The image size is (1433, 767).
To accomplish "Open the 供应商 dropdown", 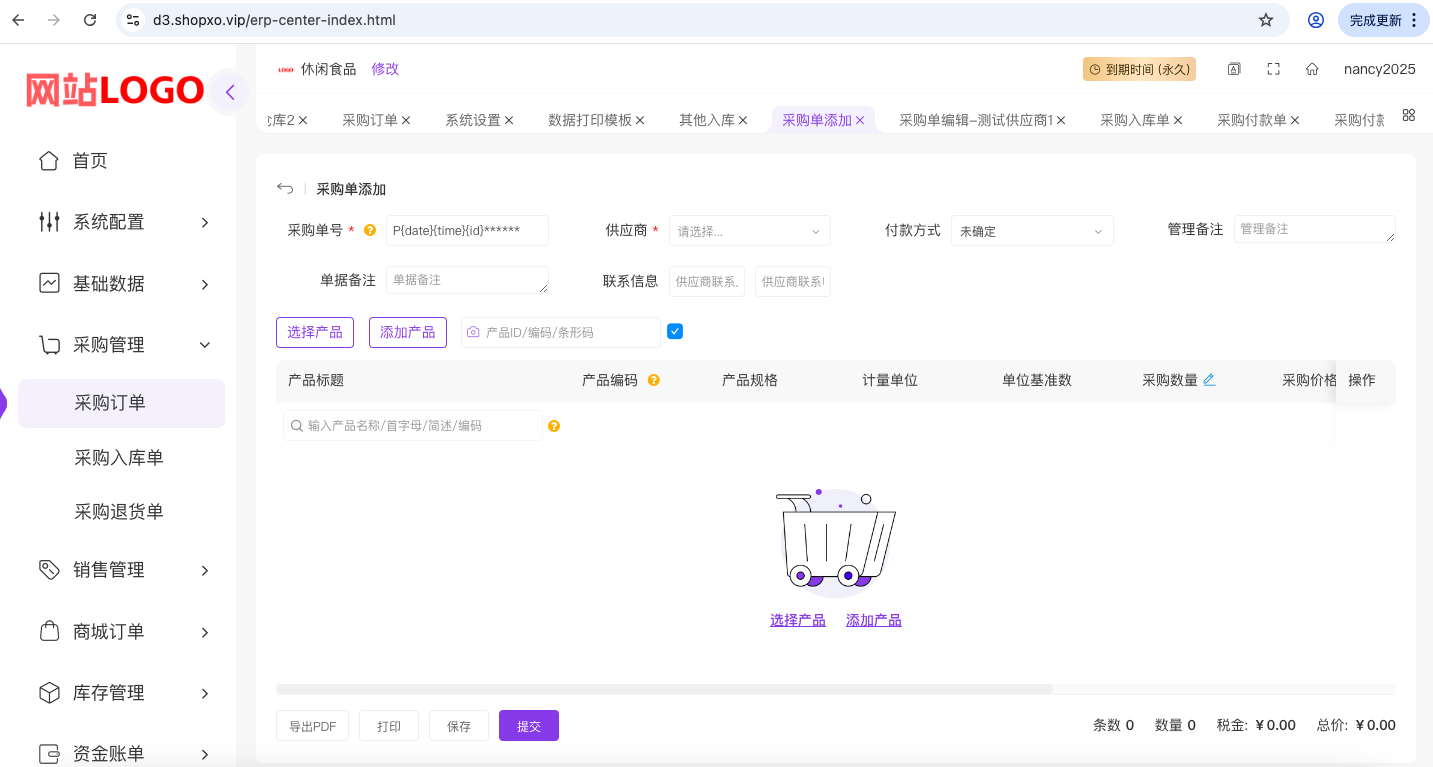I will pyautogui.click(x=750, y=231).
